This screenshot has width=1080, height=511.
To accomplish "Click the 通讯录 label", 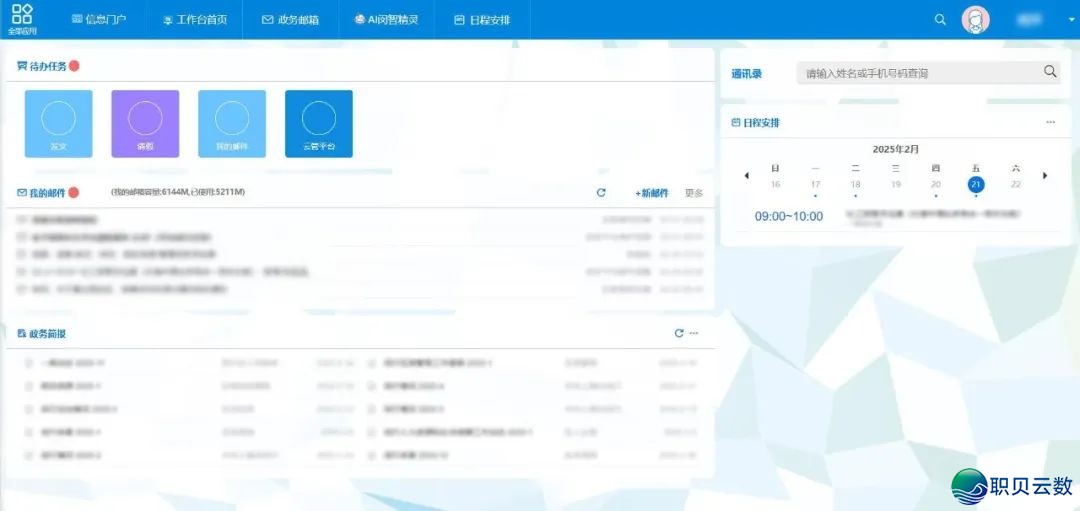I will tap(747, 74).
